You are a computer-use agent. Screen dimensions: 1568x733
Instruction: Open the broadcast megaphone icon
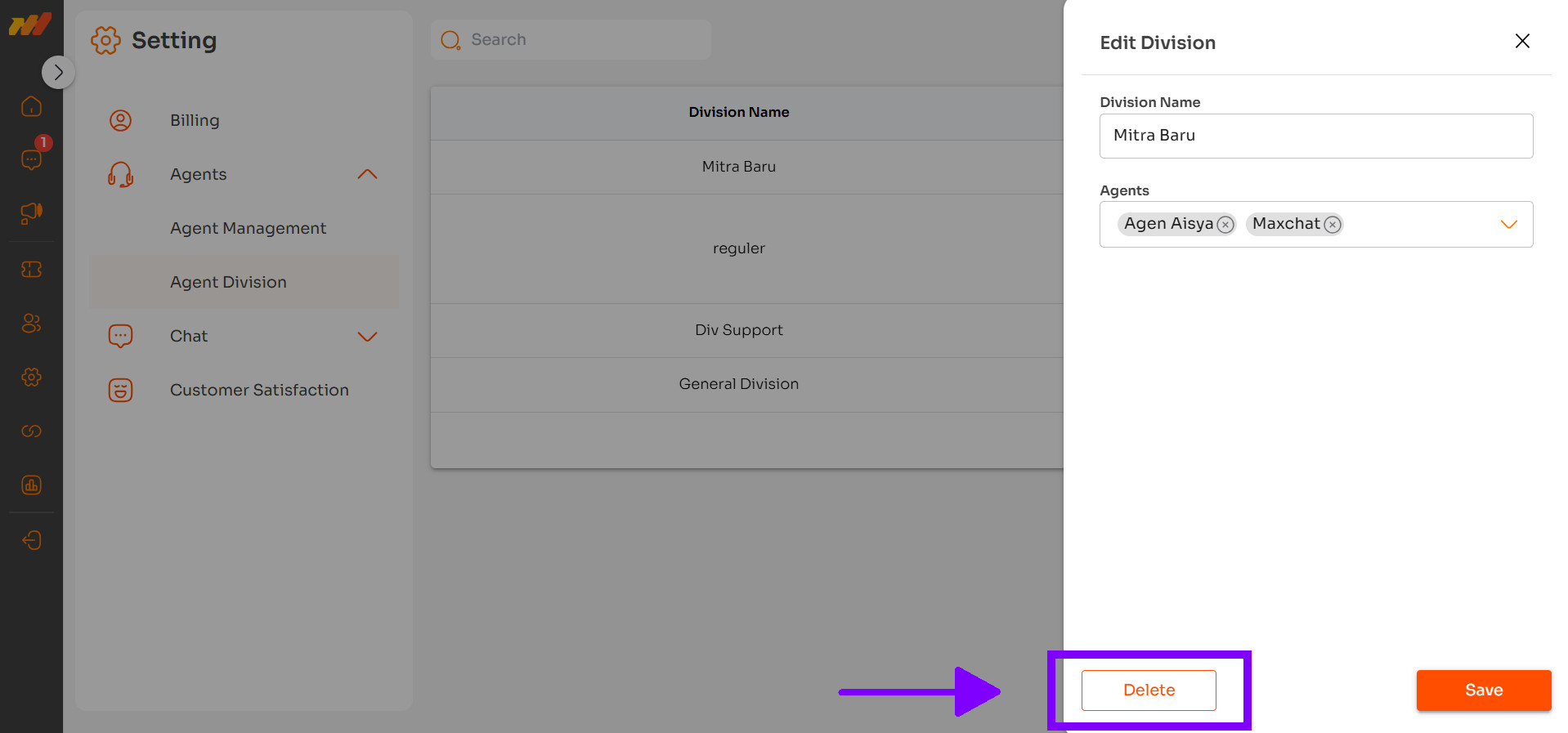[31, 213]
